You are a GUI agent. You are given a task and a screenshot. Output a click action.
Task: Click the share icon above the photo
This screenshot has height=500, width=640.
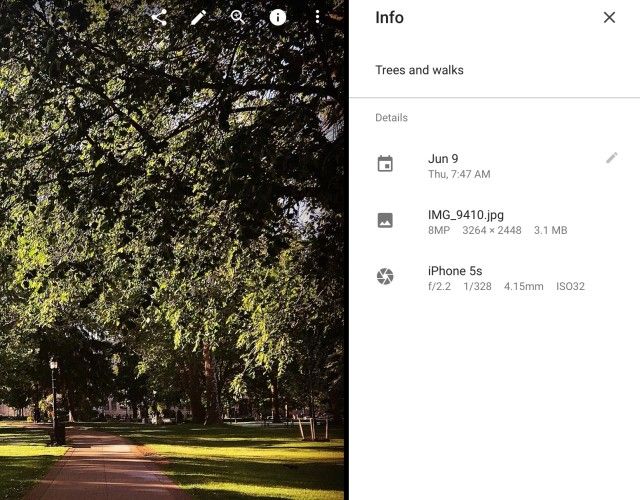[159, 18]
